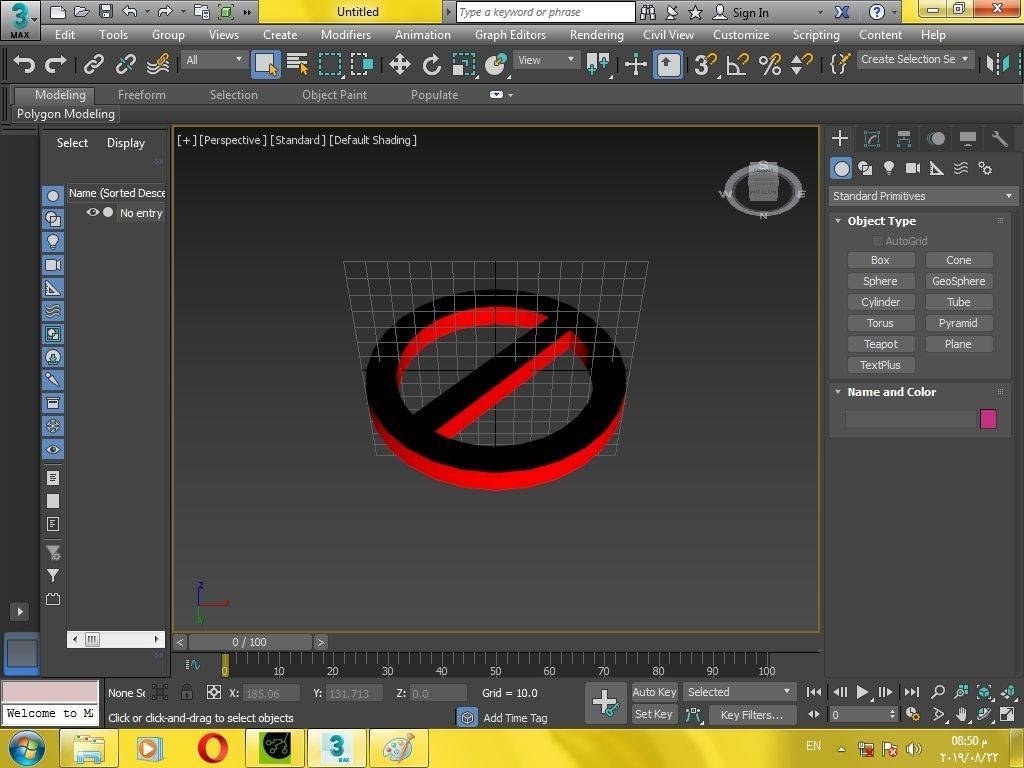Click the Unlink Selection icon
The width and height of the screenshot is (1024, 768).
tap(125, 64)
